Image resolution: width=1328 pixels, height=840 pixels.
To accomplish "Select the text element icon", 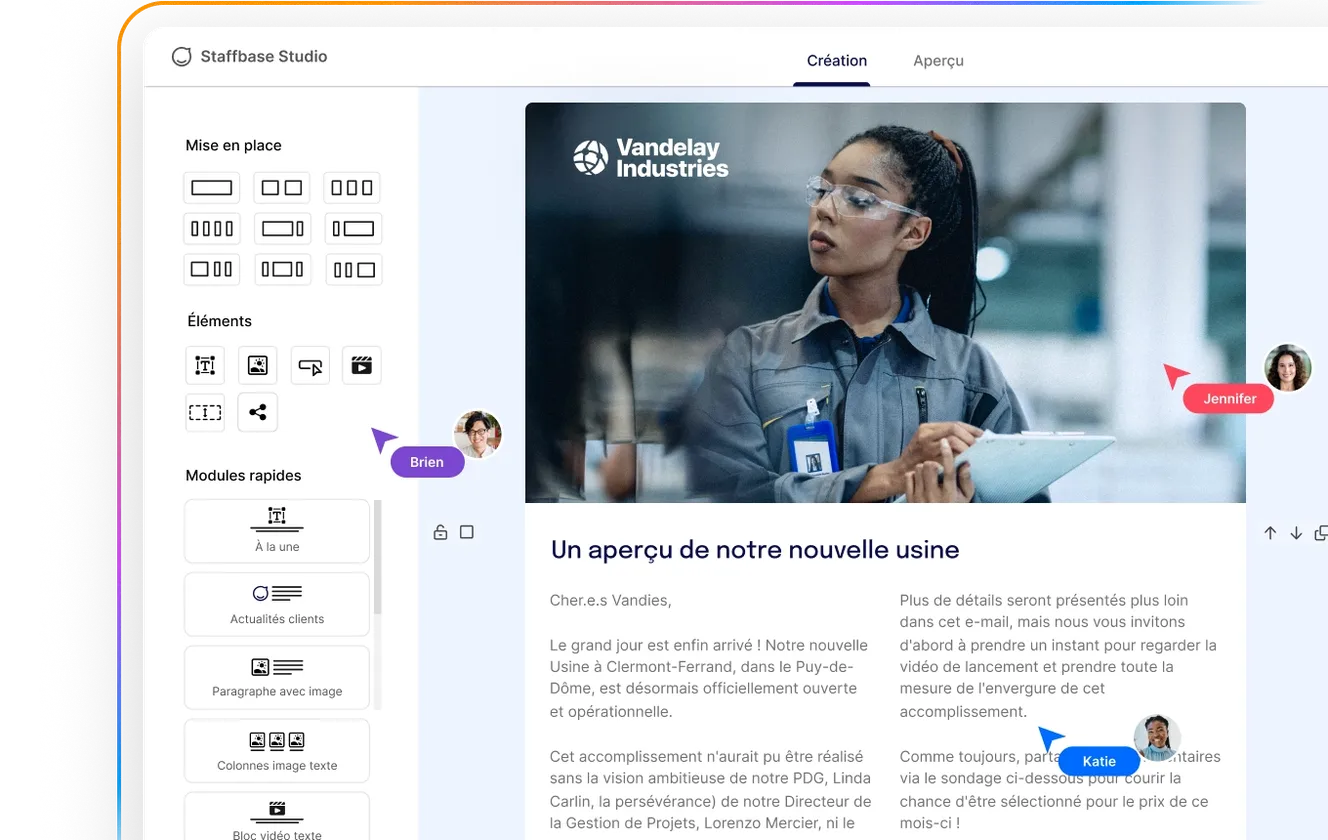I will tap(204, 365).
